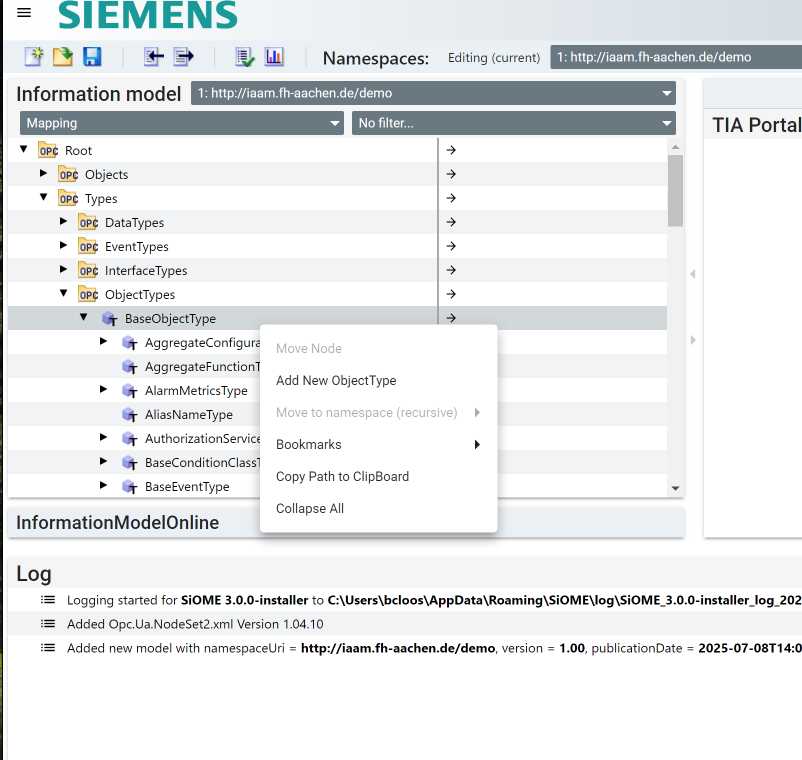Click the information model vertical scrollbar thumb
The image size is (802, 760).
click(675, 190)
